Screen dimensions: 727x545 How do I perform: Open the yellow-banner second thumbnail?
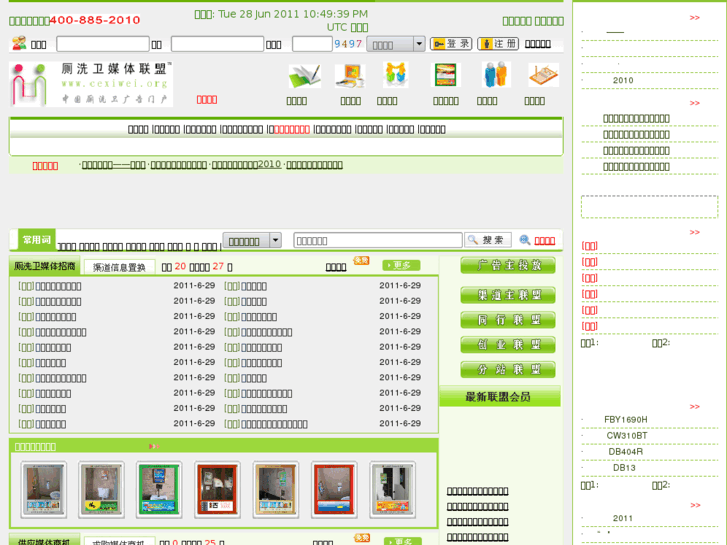click(x=102, y=490)
